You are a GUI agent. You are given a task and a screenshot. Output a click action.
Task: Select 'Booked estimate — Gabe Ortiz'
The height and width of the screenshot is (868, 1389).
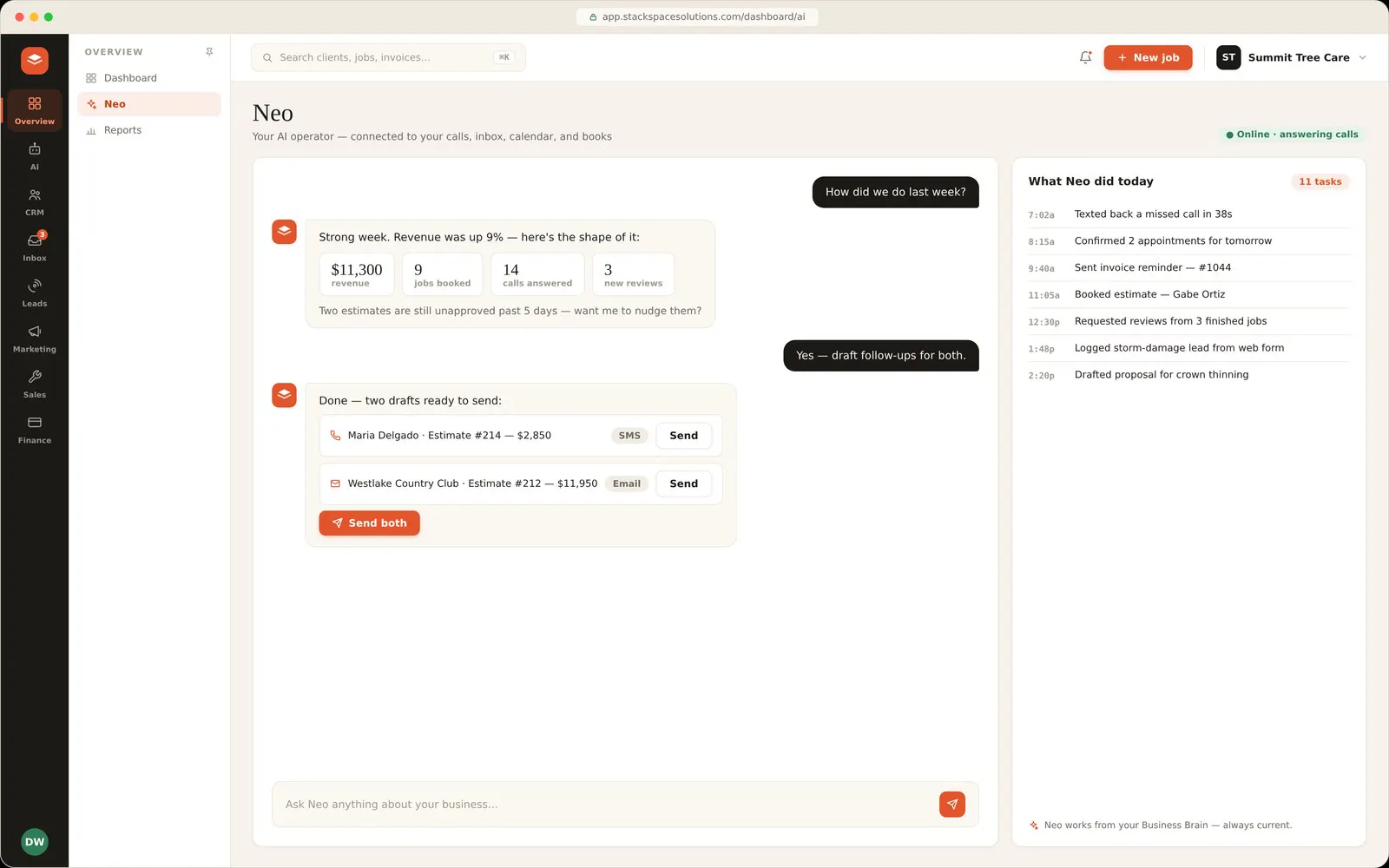tap(1189, 295)
